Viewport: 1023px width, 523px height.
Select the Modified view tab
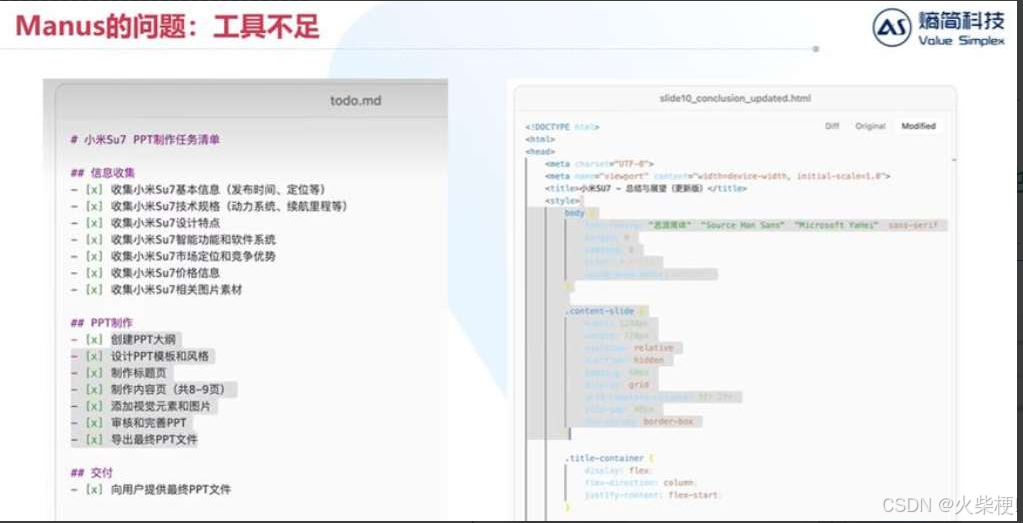click(x=919, y=127)
